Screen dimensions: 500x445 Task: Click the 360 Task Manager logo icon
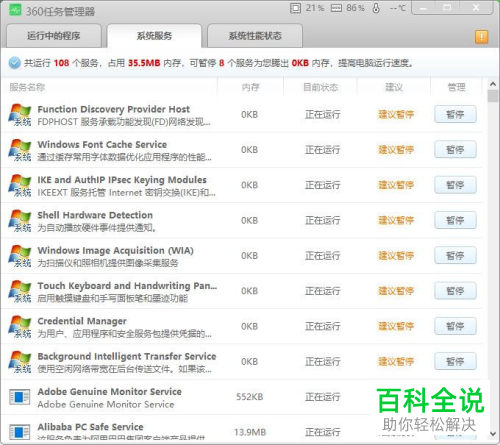point(15,10)
